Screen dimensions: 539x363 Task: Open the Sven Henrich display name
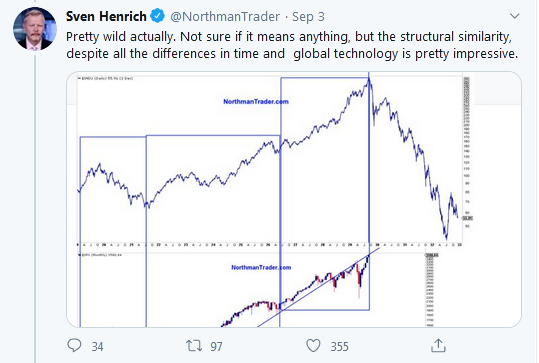106,16
